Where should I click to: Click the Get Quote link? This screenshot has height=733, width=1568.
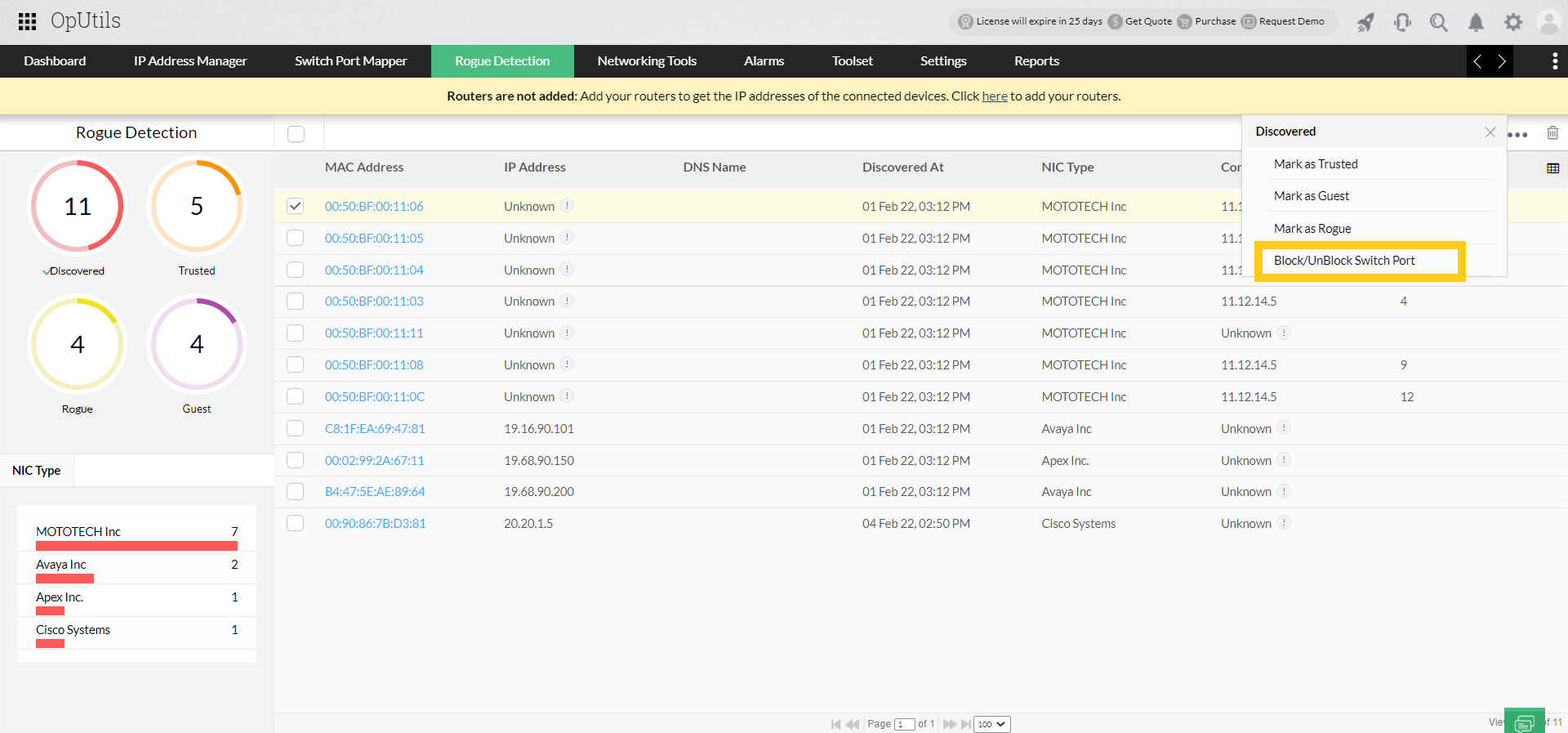1148,22
